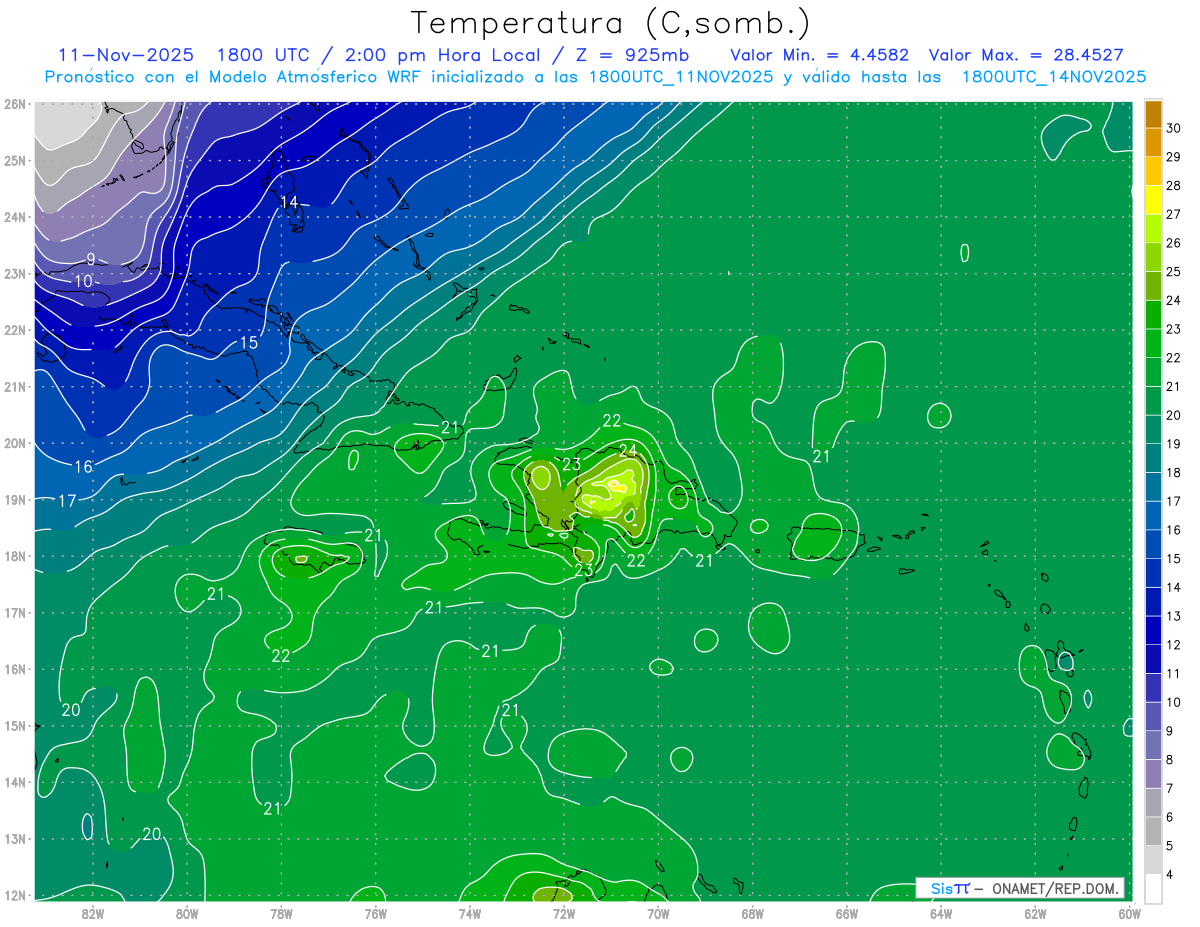Click the latitude axis label "24N"

[x=15, y=217]
